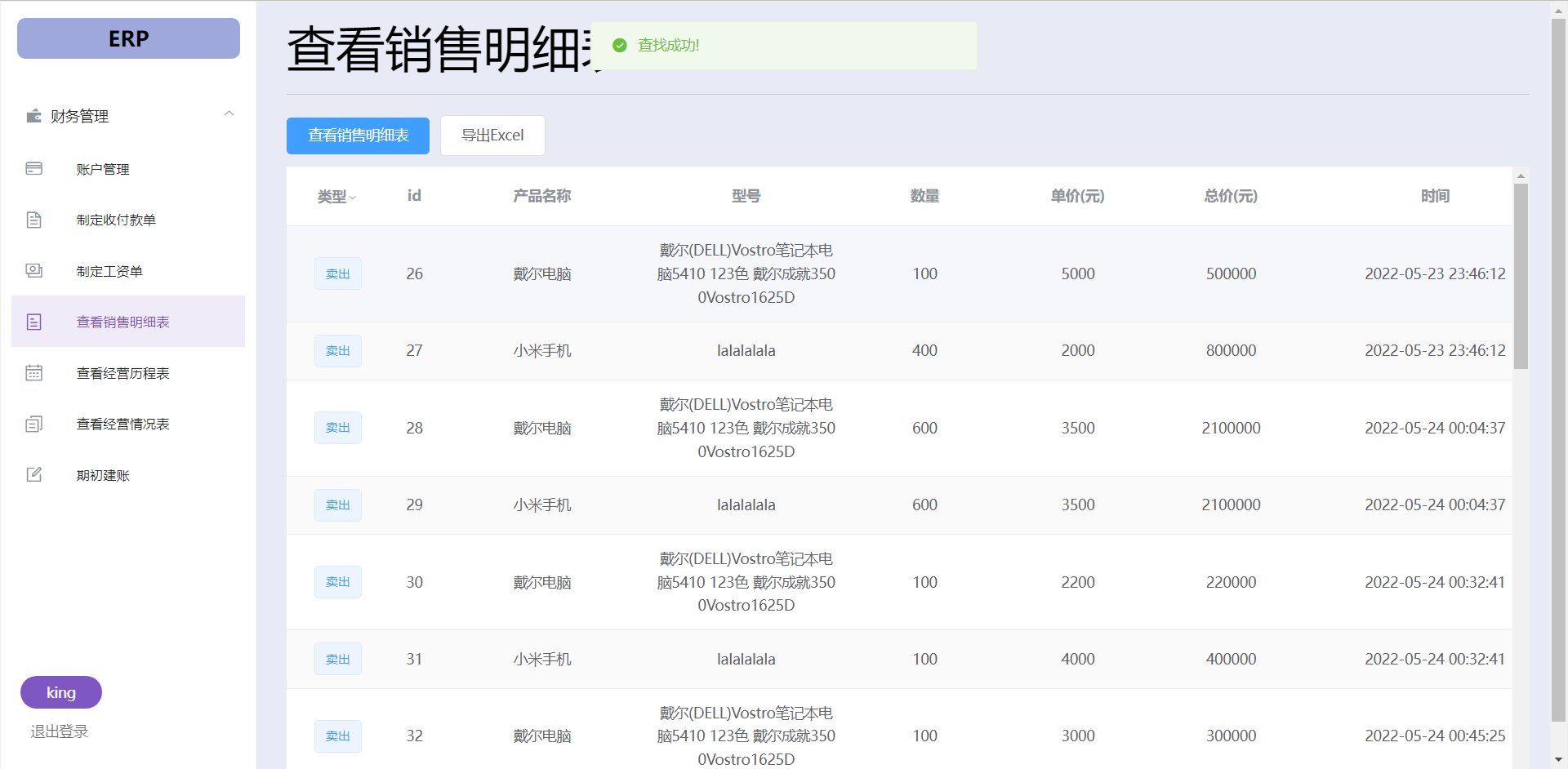
Task: Click the calendar icon for 查看经营历程表
Action: [33, 373]
